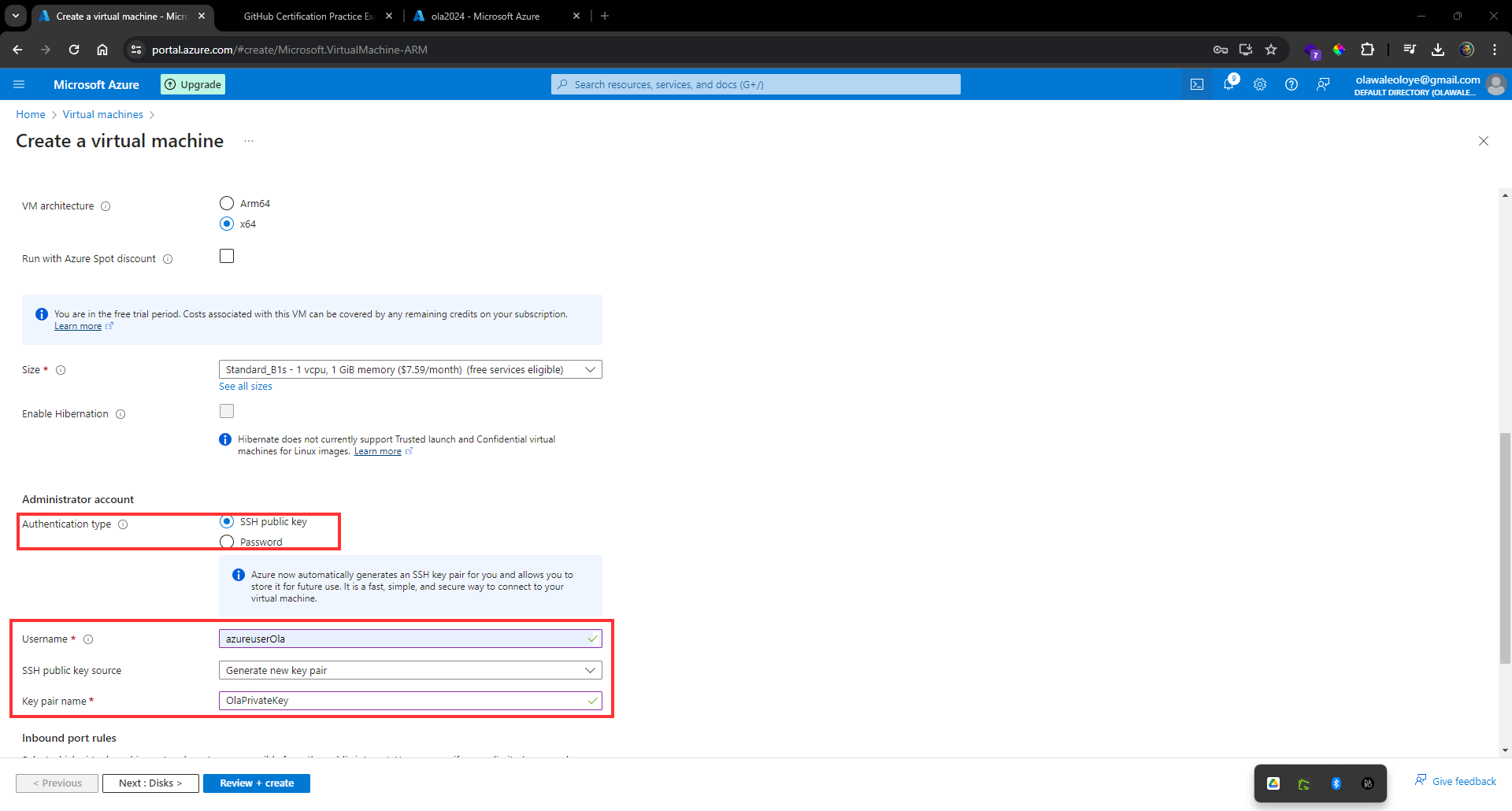This screenshot has width=1512, height=811.
Task: Close the ola2024 Microsoft Azure tab
Action: point(576,16)
